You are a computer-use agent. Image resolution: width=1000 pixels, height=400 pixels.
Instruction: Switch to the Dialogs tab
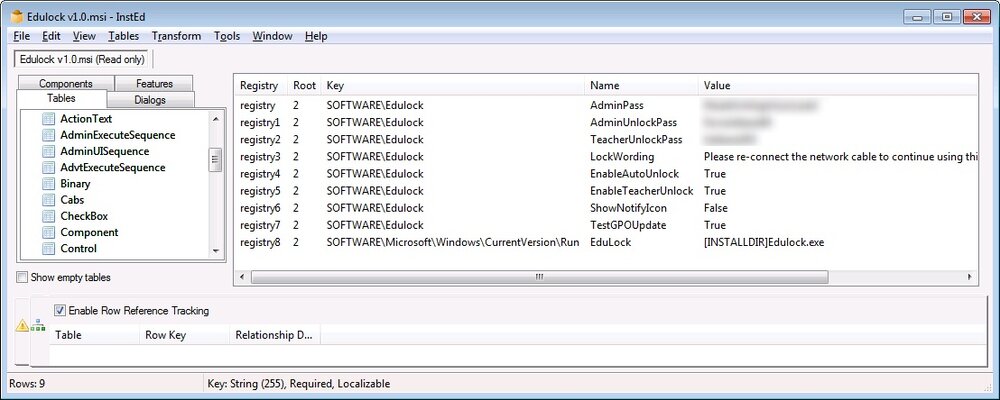click(151, 100)
